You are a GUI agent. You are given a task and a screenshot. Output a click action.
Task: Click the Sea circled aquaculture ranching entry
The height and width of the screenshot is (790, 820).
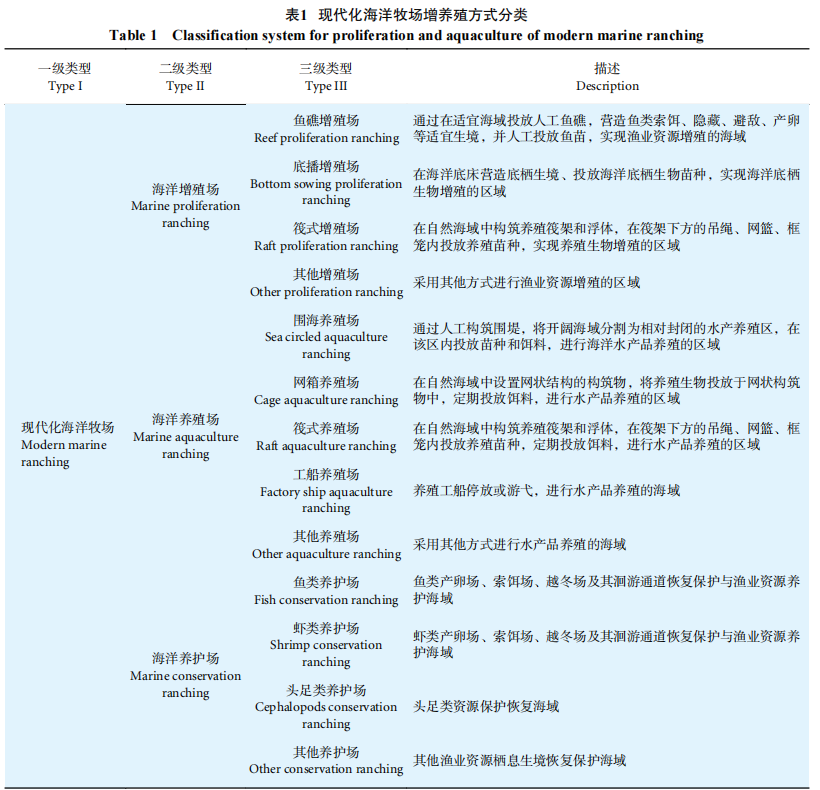[x=326, y=338]
